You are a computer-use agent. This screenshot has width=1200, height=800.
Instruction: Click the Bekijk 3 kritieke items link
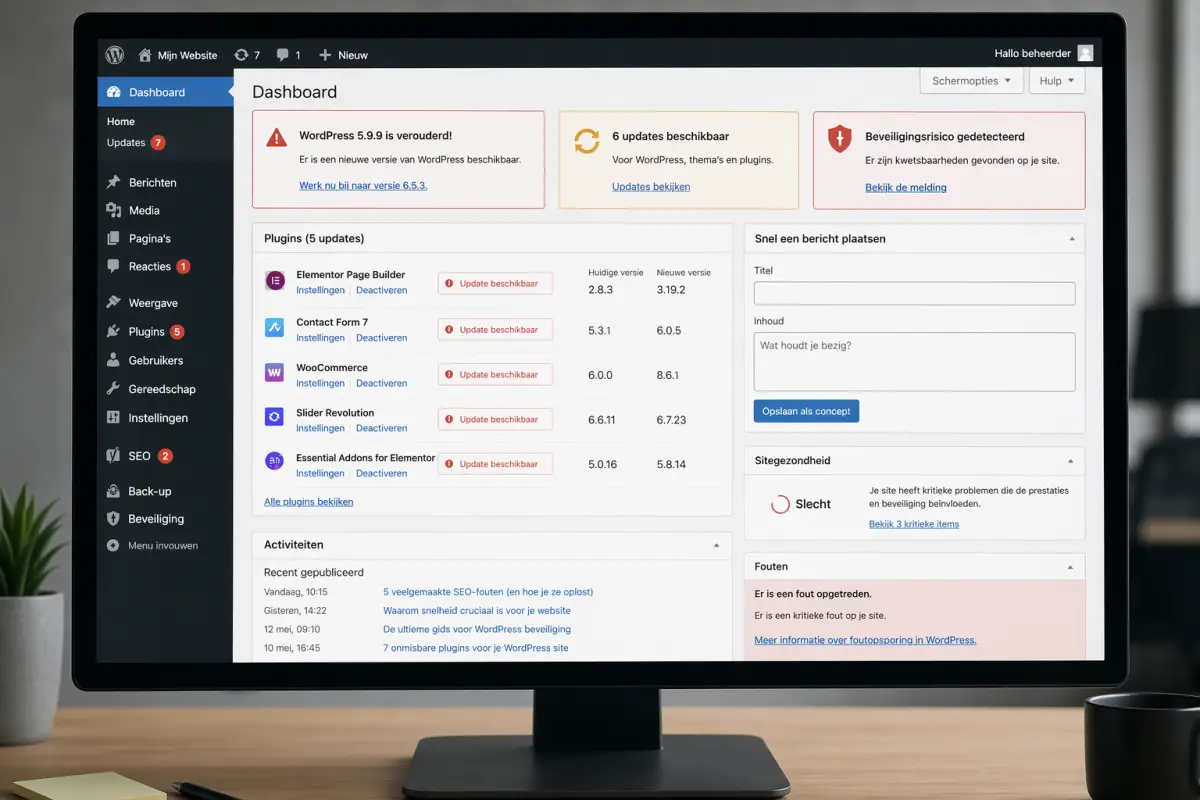coord(914,523)
